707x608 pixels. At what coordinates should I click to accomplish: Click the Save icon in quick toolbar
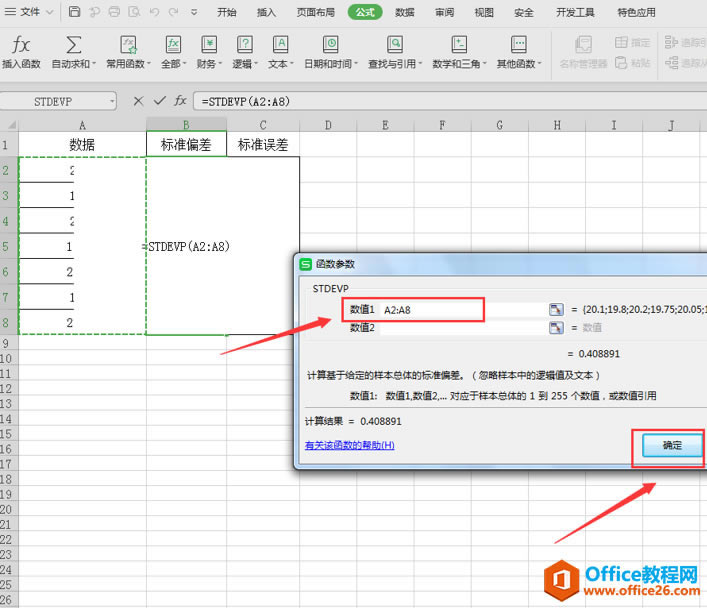point(74,12)
